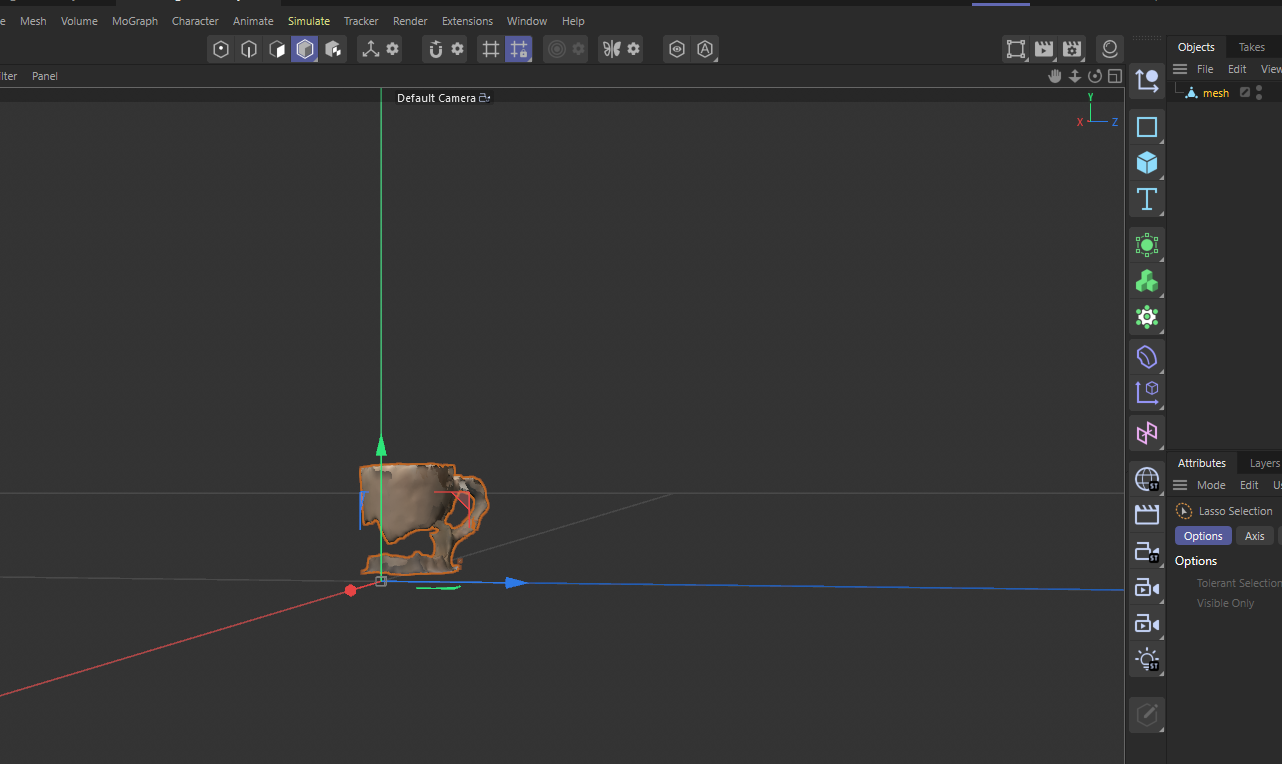Click the Axis button in the Attributes panel

(1254, 535)
